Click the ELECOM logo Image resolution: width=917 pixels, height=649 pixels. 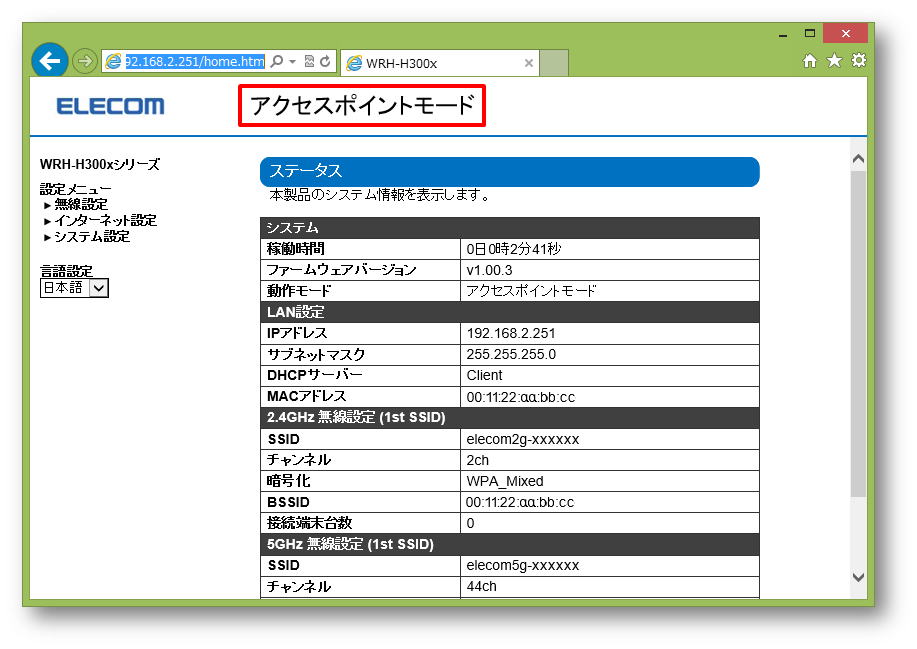[x=111, y=106]
